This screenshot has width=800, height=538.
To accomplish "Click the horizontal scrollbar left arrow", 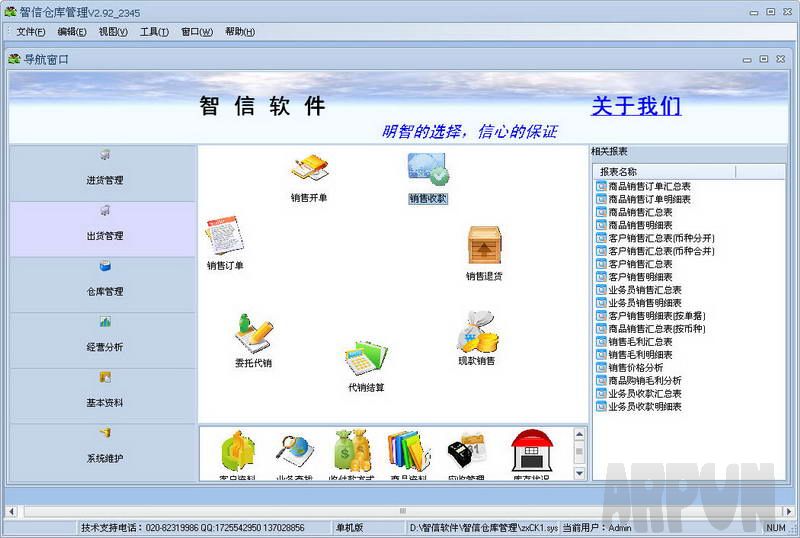I will point(11,511).
